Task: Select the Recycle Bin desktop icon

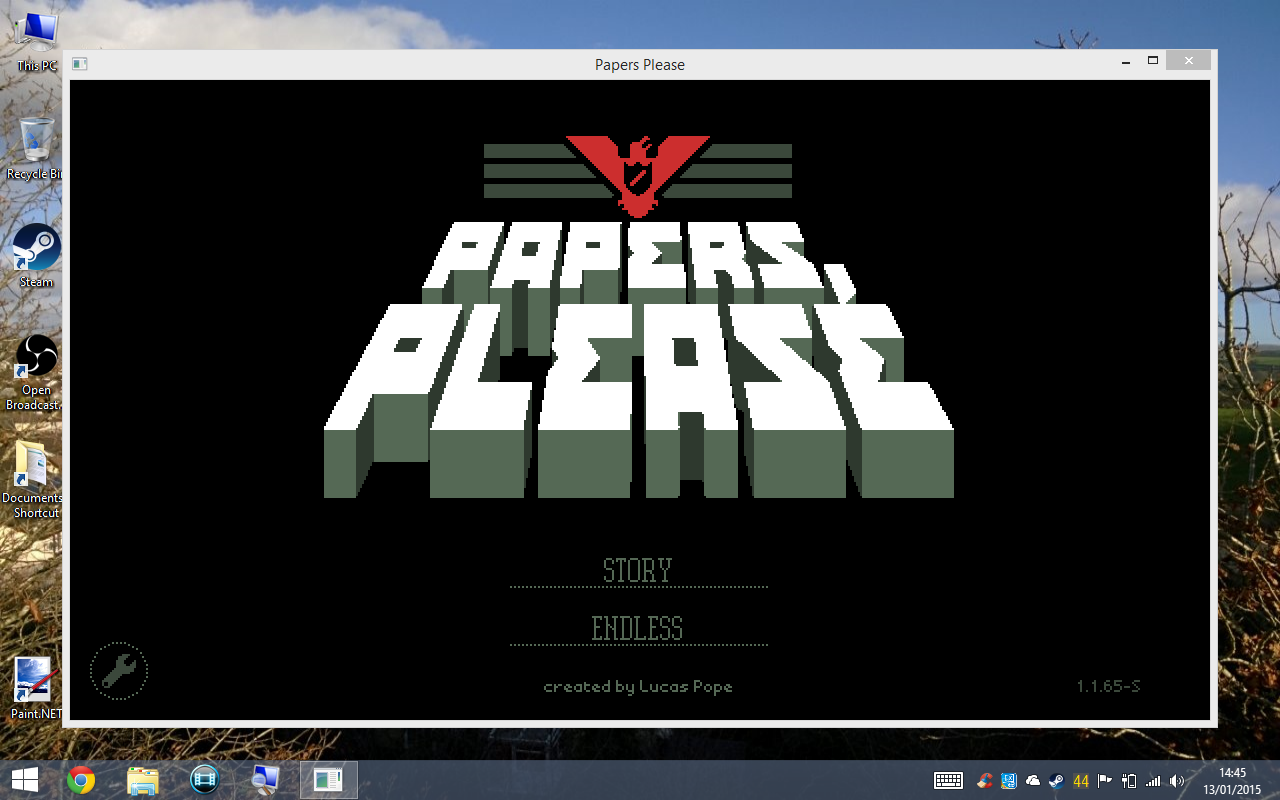Action: click(36, 148)
